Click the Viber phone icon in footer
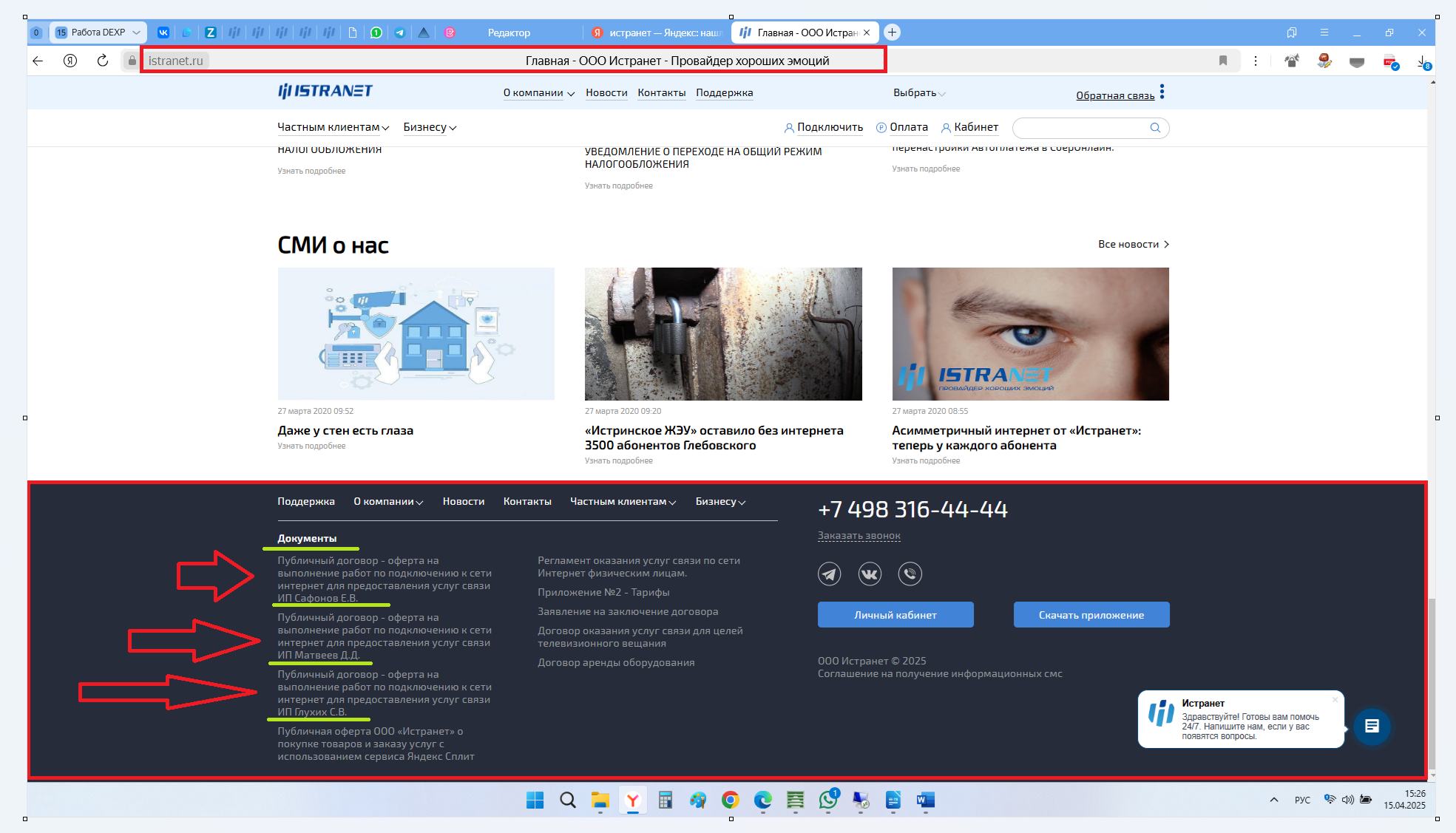 (910, 574)
